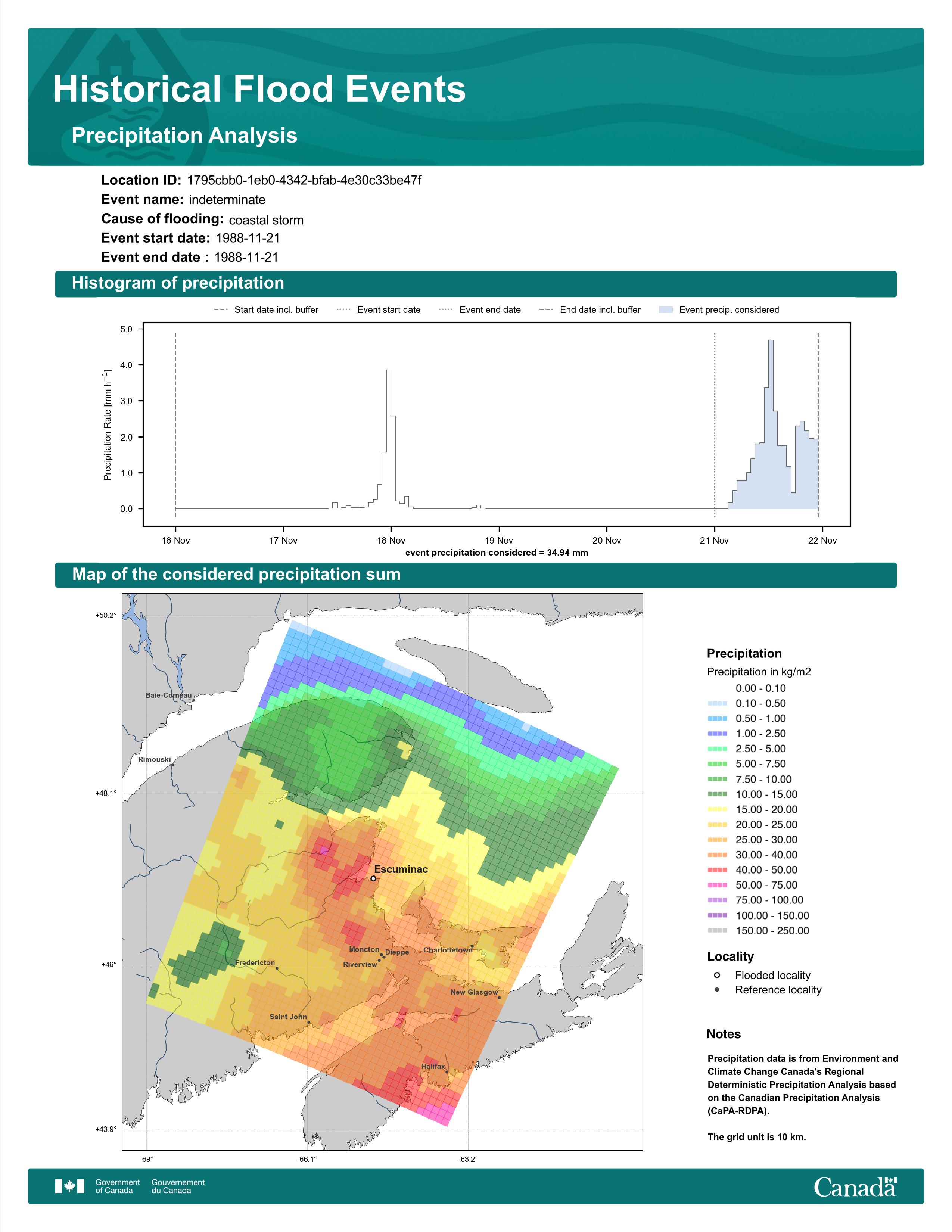Click the Notes heading
Viewport: 952px width, 1232px height.
[x=724, y=1034]
